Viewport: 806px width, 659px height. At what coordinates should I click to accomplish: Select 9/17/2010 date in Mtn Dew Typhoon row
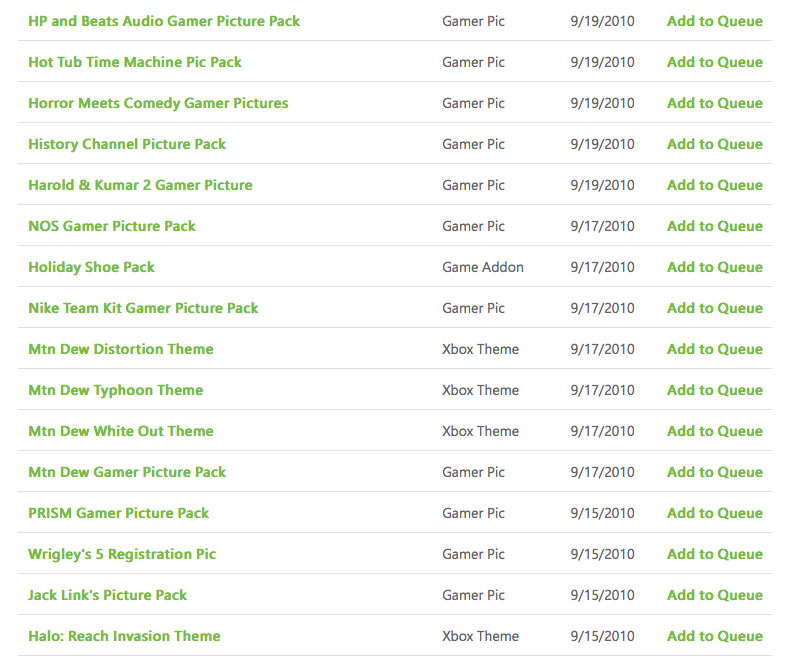(x=602, y=390)
